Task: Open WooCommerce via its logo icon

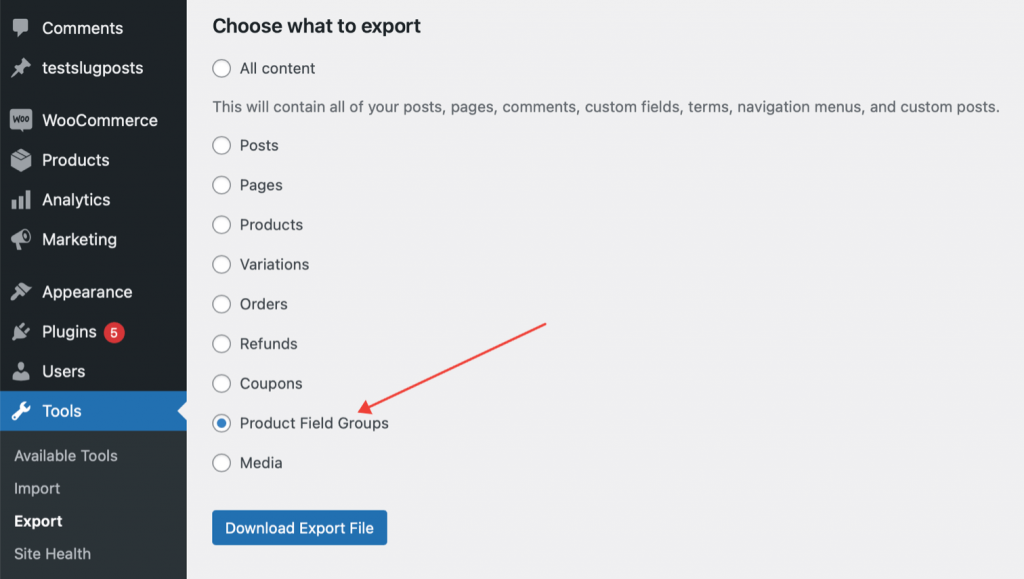Action: coord(20,120)
